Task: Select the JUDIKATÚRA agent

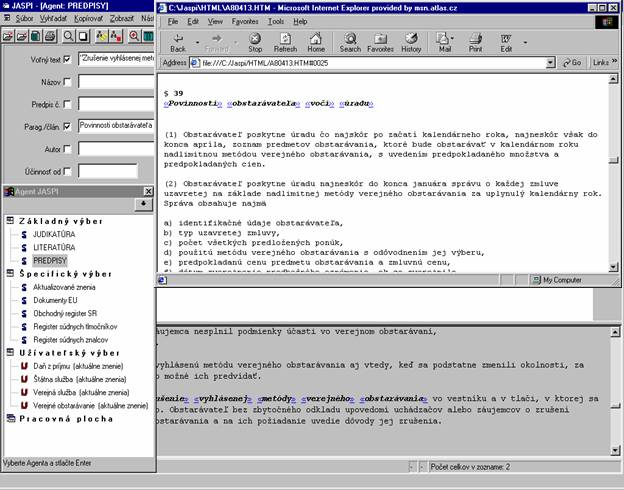Action: point(54,234)
